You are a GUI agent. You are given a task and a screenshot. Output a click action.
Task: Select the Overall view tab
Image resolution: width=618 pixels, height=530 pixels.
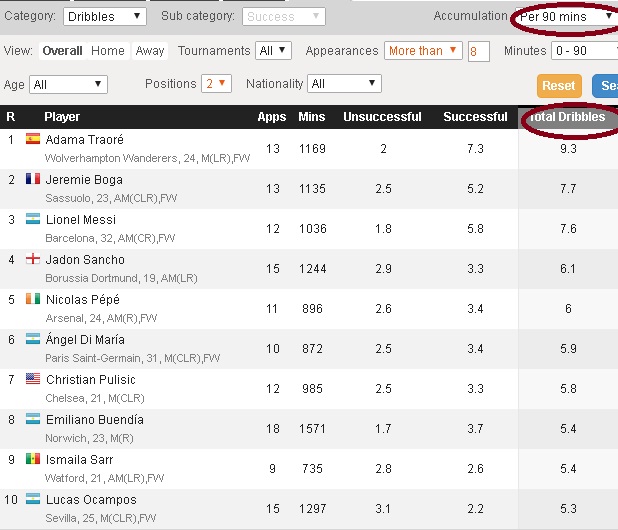click(62, 51)
